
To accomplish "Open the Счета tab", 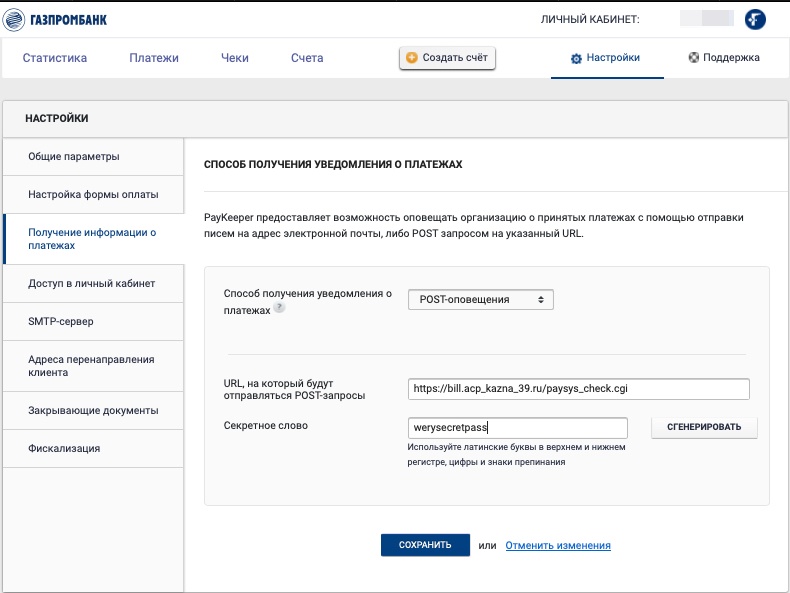I will (x=307, y=58).
